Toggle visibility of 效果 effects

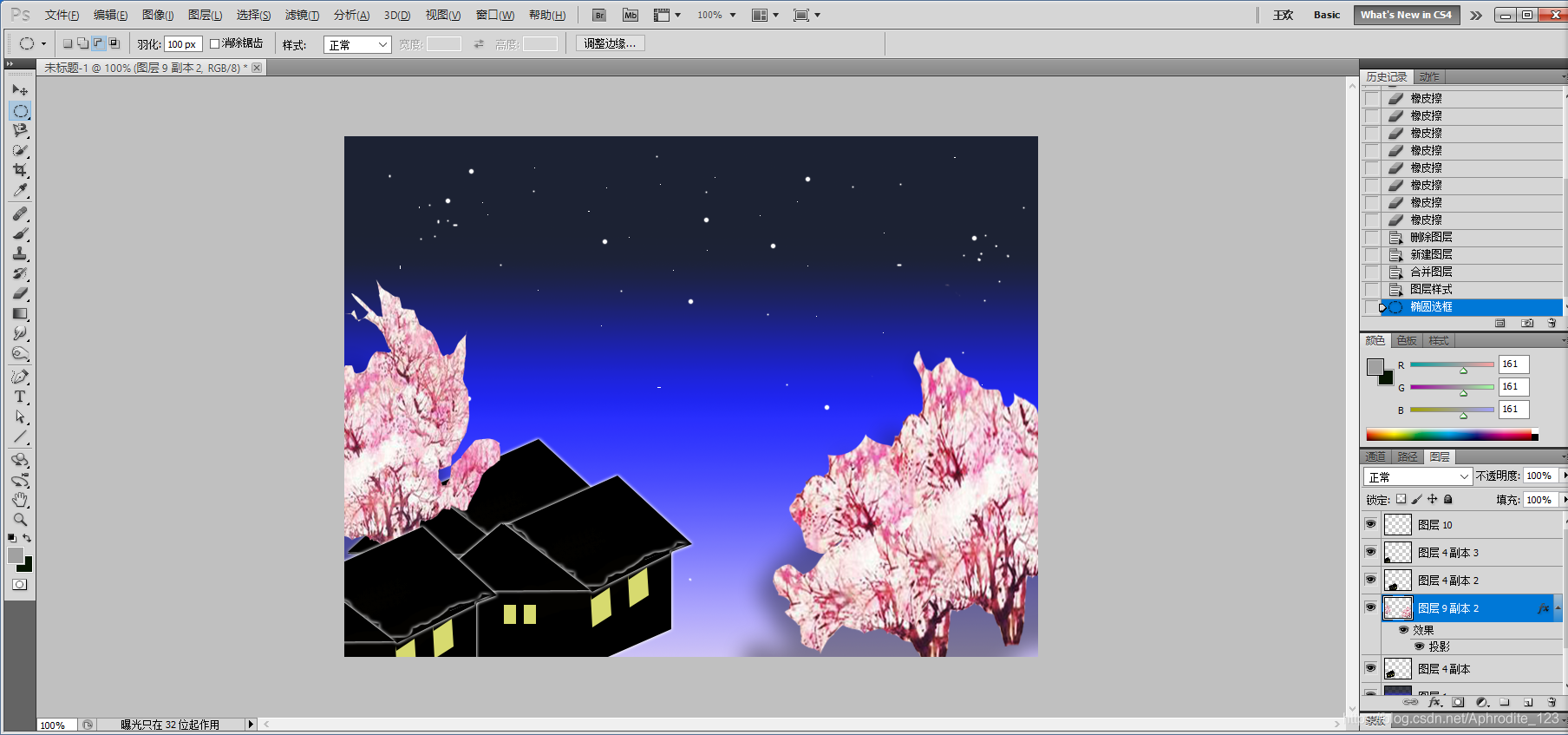1404,630
